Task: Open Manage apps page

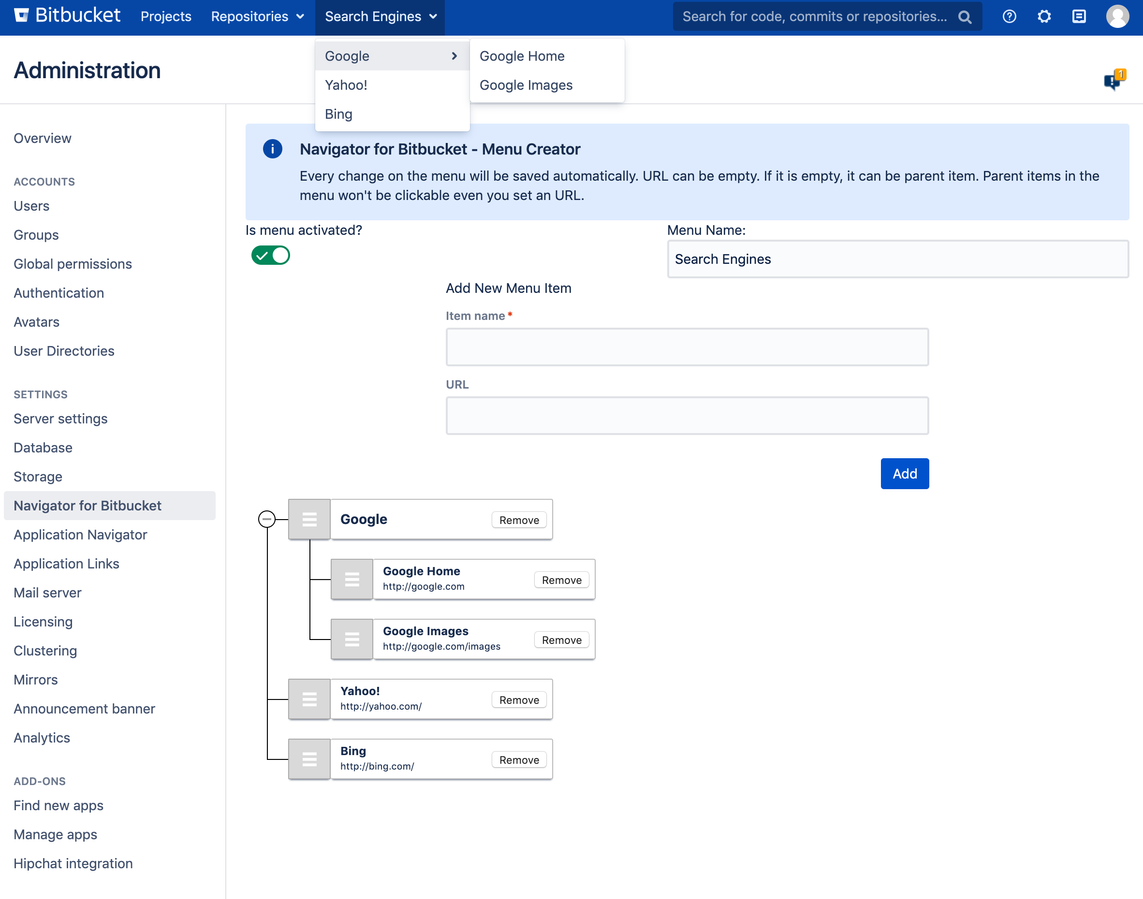Action: [x=55, y=835]
